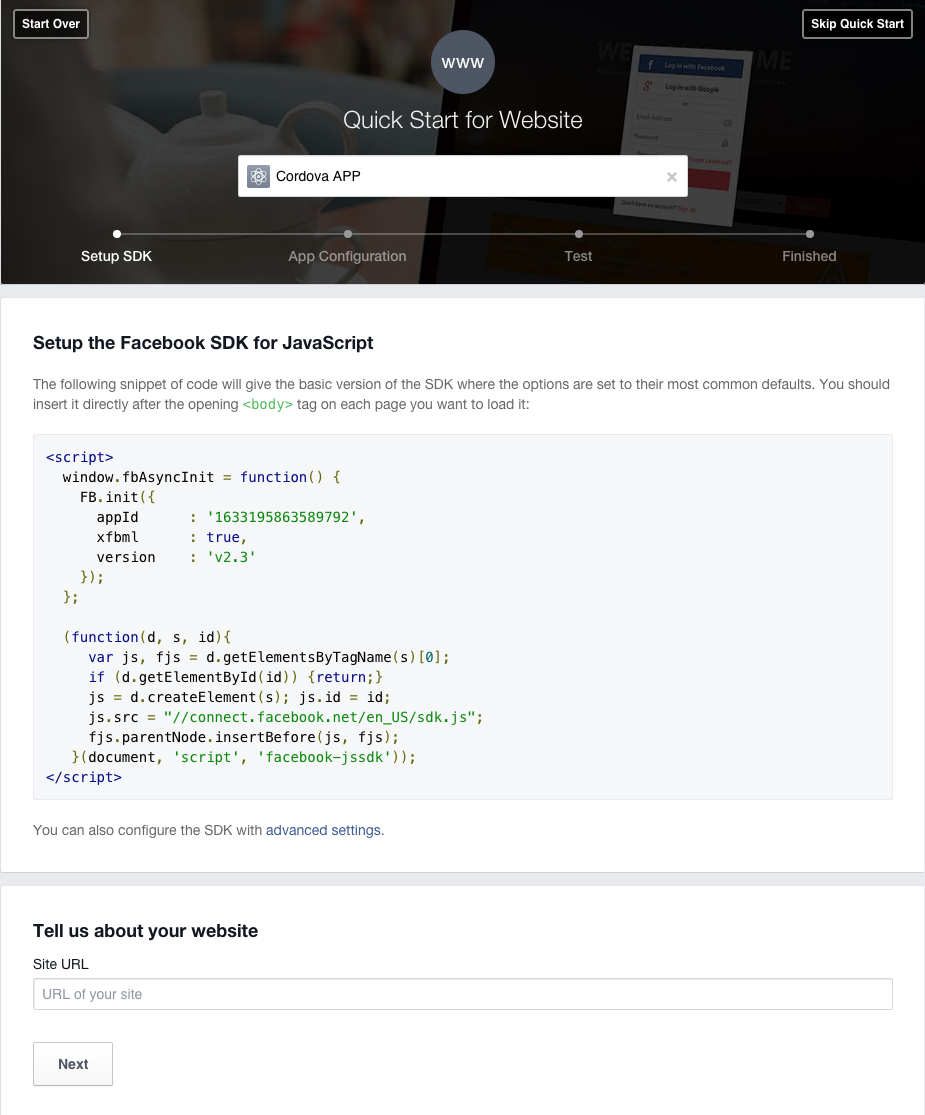Click the appId value '1633195863589792'

[282, 517]
